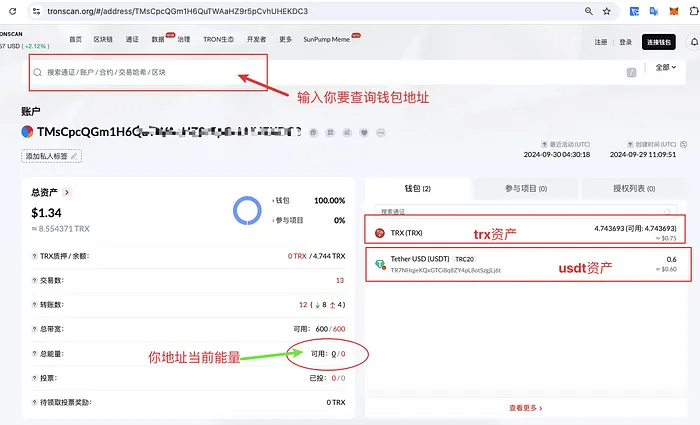Click the asset distribution donut chart
The height and width of the screenshot is (425, 700).
point(247,210)
